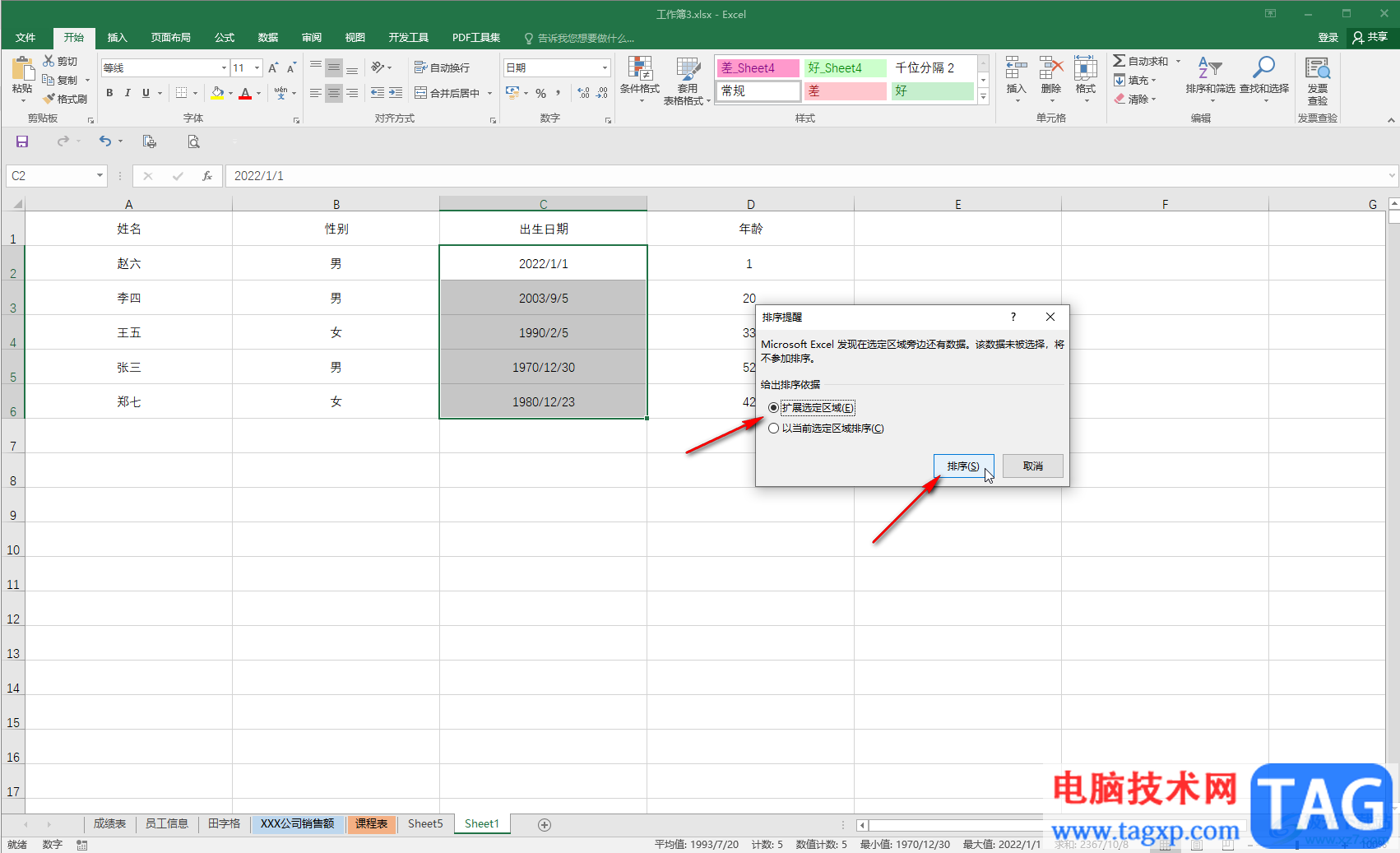Screen dimensions: 1400x853
Task: Click the dialog help question mark
Action: [x=1013, y=317]
